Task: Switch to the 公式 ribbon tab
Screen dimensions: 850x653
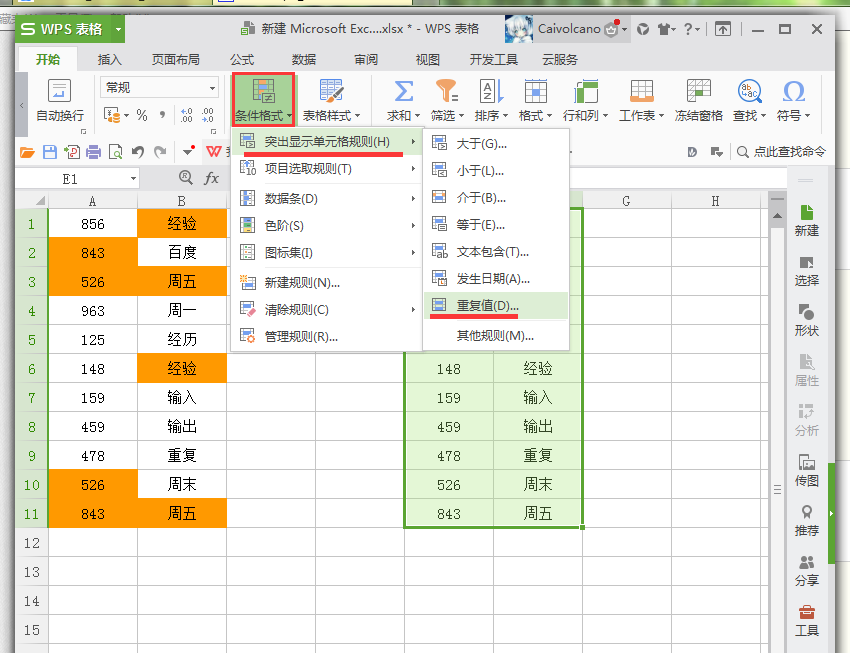Action: click(x=242, y=60)
